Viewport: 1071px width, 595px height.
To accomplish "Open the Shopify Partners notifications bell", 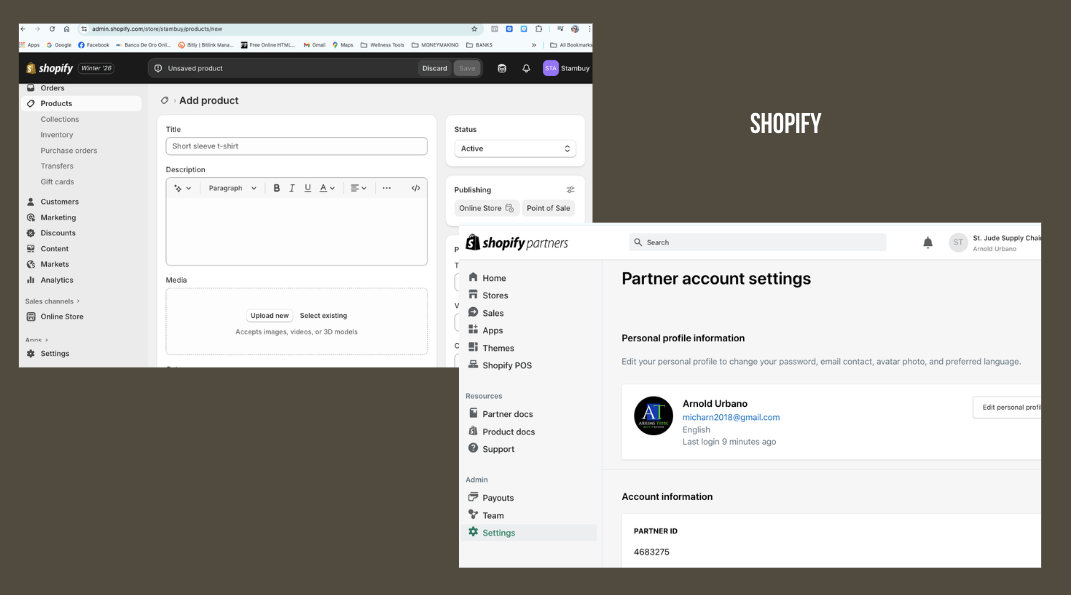I will (928, 243).
